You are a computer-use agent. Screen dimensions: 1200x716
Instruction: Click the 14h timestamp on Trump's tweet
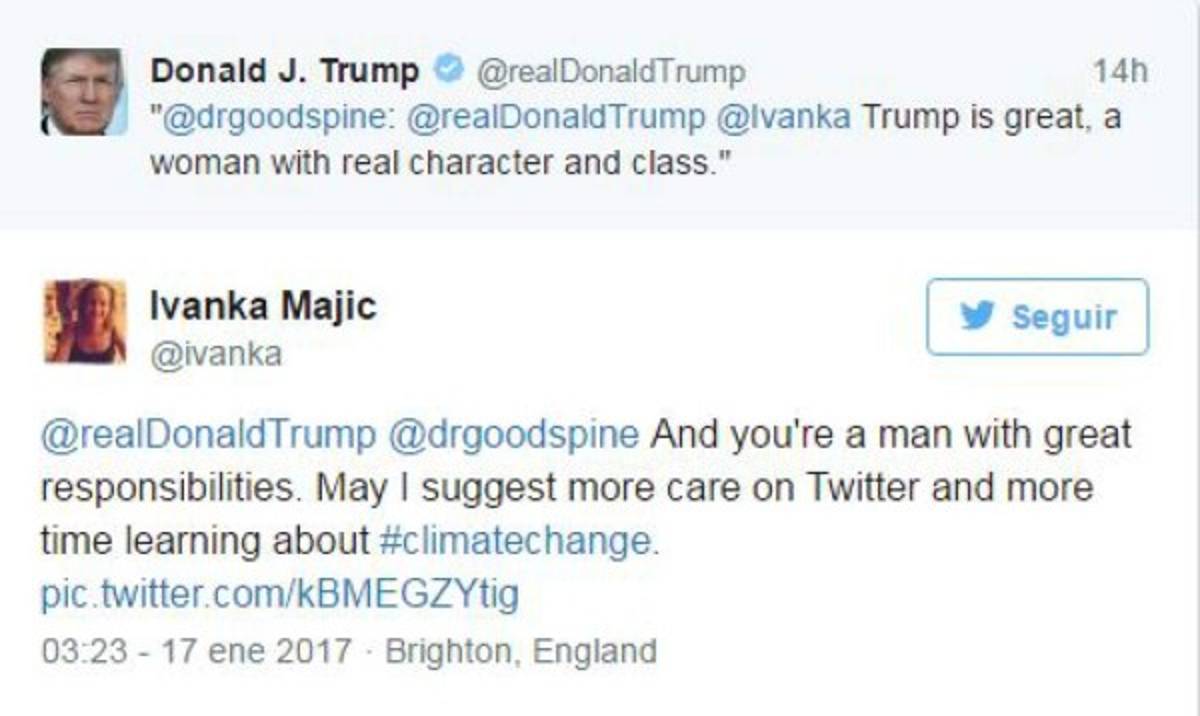point(1119,71)
